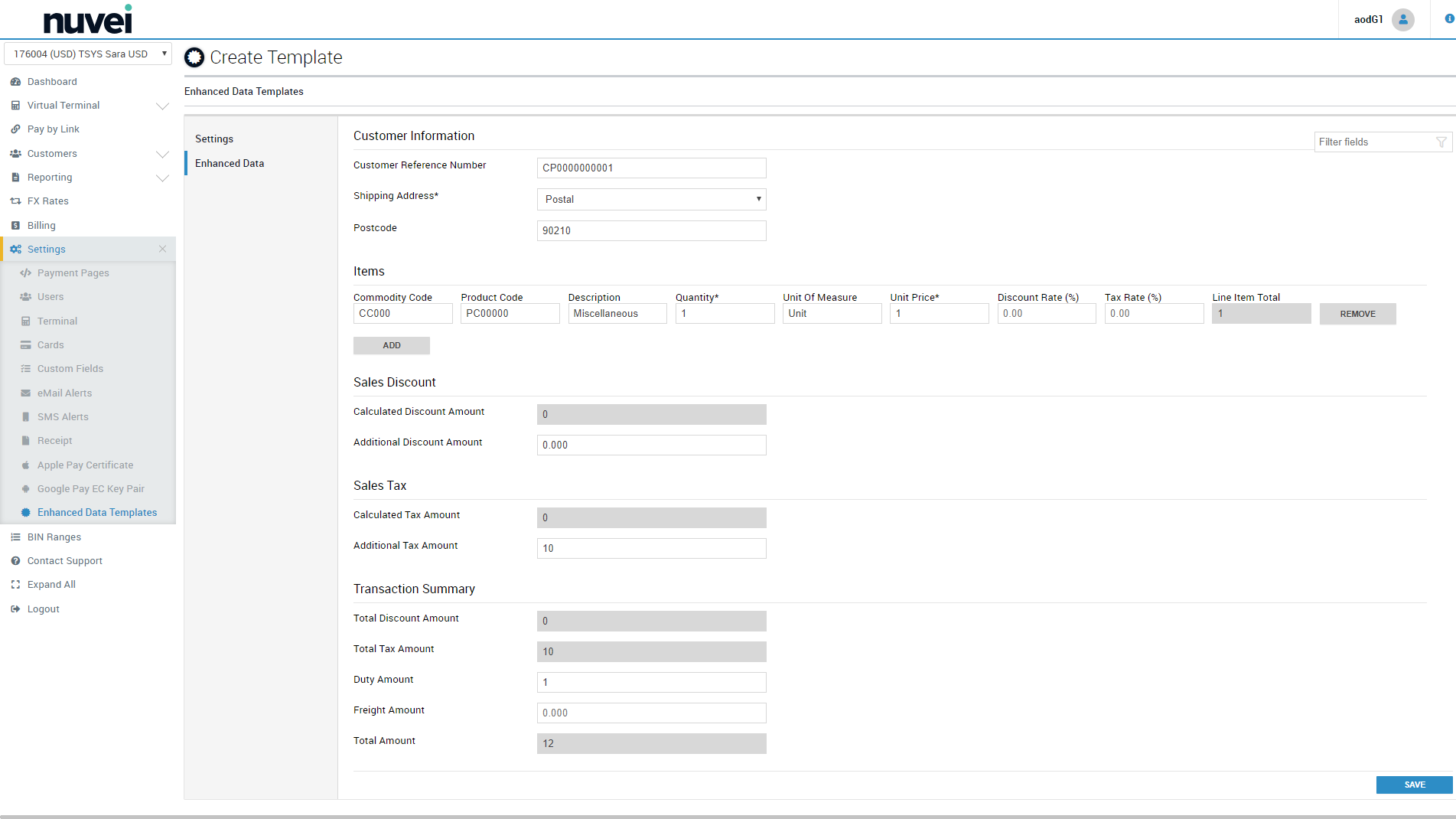Open the Shipping Address dropdown
The image size is (1456, 819).
[x=651, y=199]
